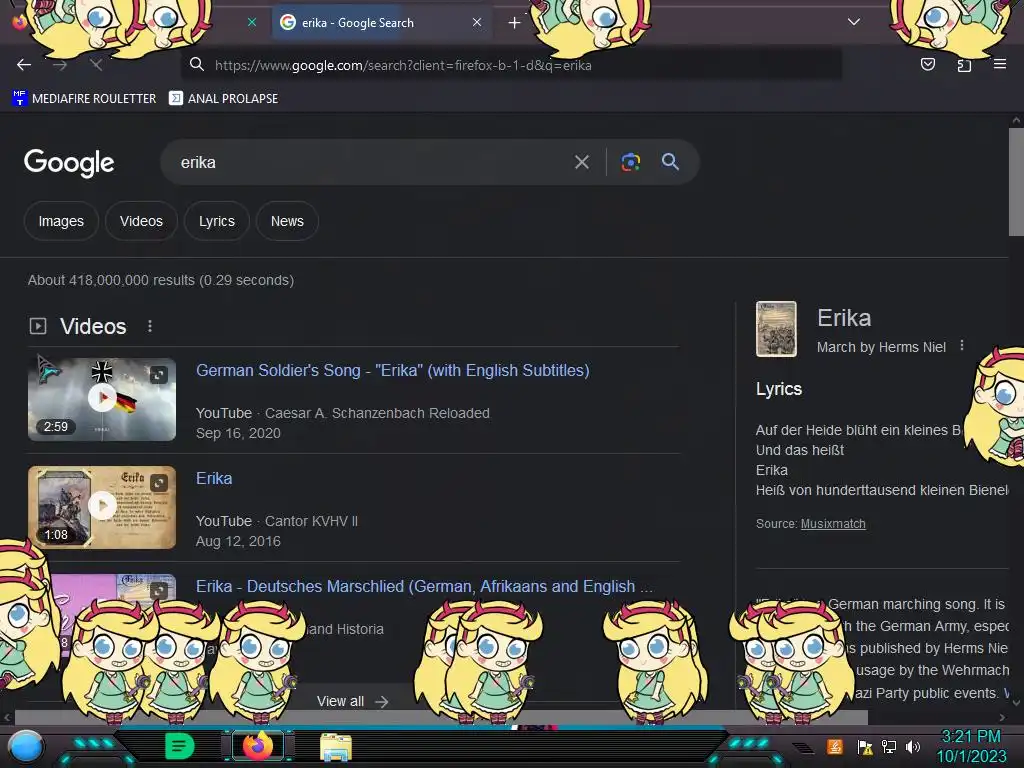Switch to the Lyrics filter
This screenshot has width=1024, height=768.
click(x=217, y=221)
